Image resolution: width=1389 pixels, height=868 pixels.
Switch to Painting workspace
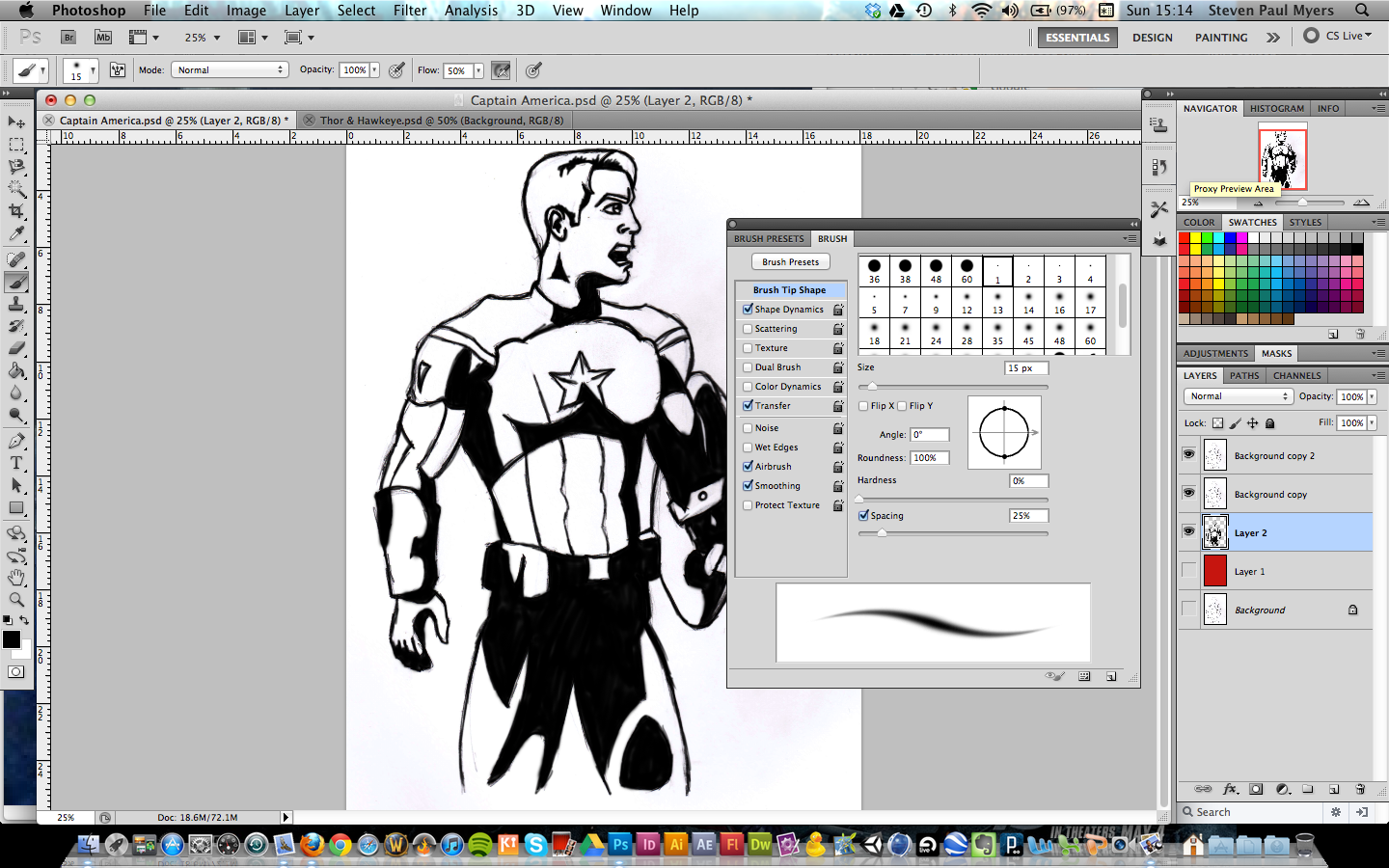1221,38
